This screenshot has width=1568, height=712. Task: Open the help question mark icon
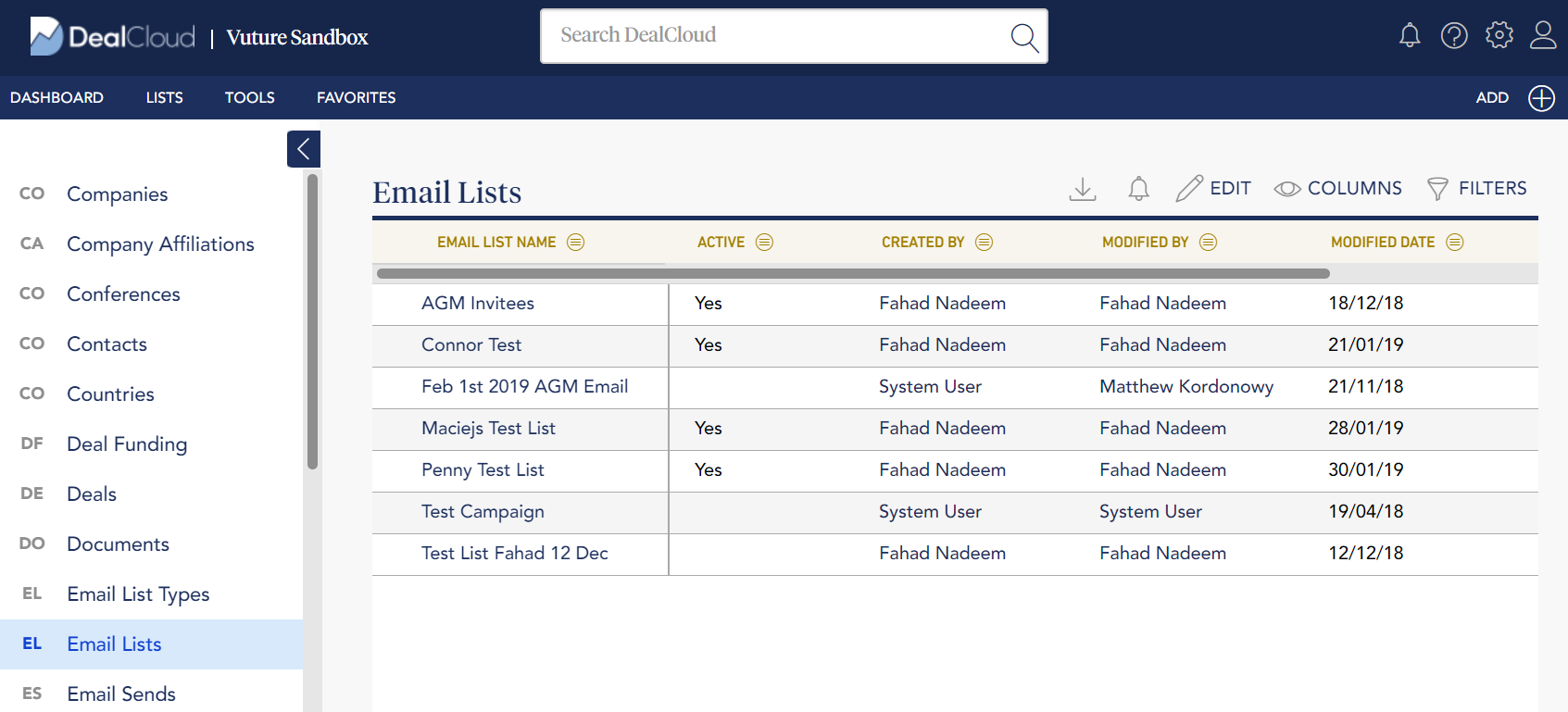[x=1454, y=36]
